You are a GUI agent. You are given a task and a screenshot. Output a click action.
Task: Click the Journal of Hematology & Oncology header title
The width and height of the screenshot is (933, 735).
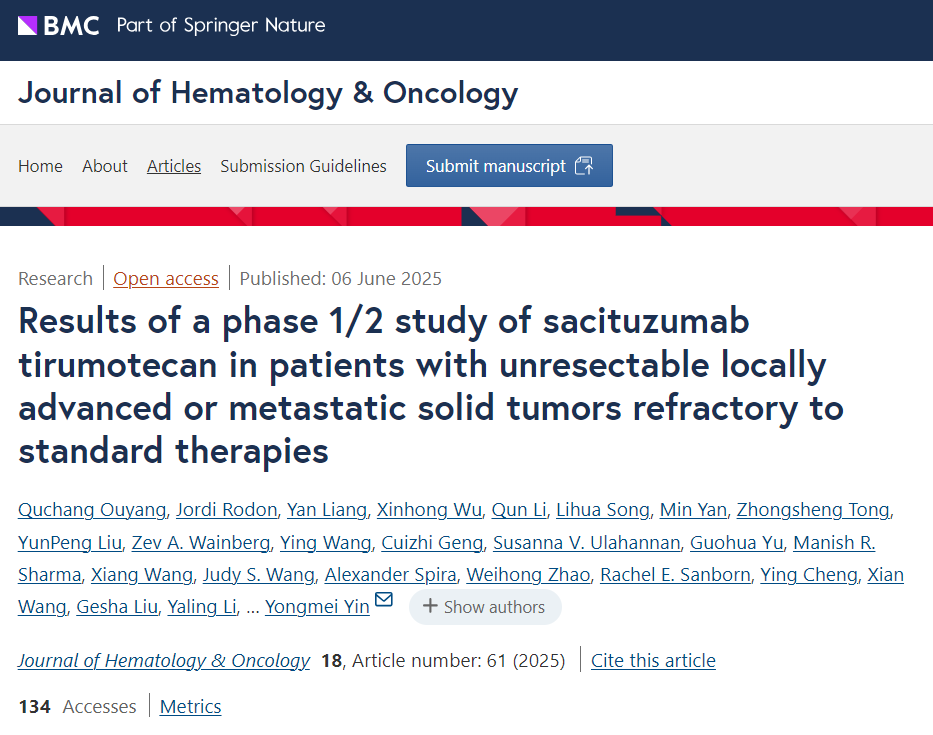pyautogui.click(x=268, y=93)
